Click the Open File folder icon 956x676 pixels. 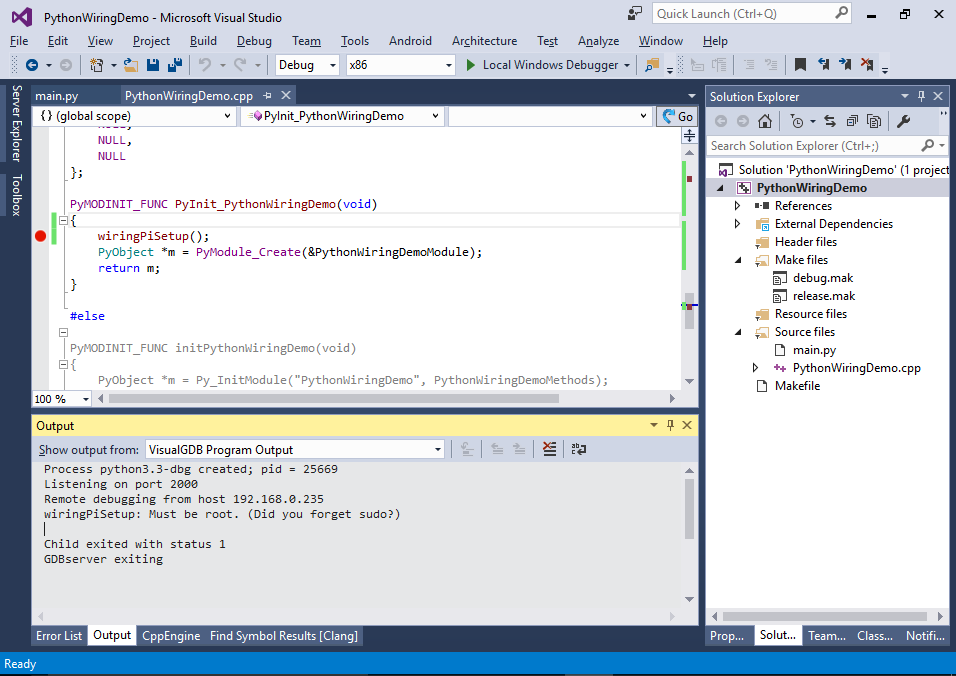tap(131, 65)
